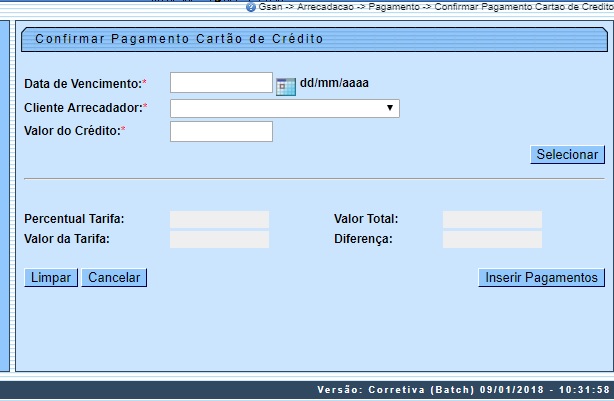Click the 'Diferença:' label
Screen dimensions: 614x401
pos(363,239)
